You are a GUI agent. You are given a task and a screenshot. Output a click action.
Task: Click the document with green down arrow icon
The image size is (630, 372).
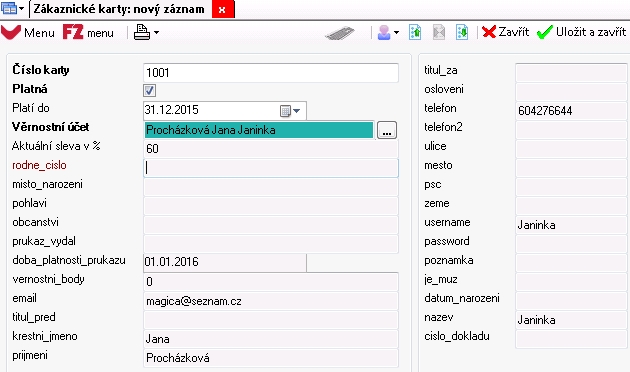pos(462,32)
